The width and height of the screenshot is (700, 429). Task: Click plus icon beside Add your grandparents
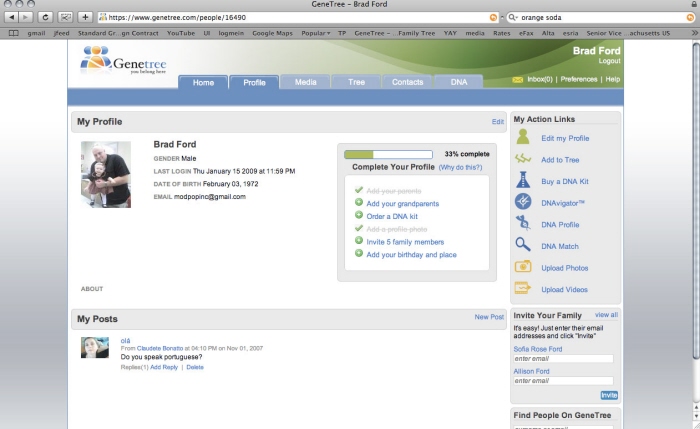[x=358, y=202]
